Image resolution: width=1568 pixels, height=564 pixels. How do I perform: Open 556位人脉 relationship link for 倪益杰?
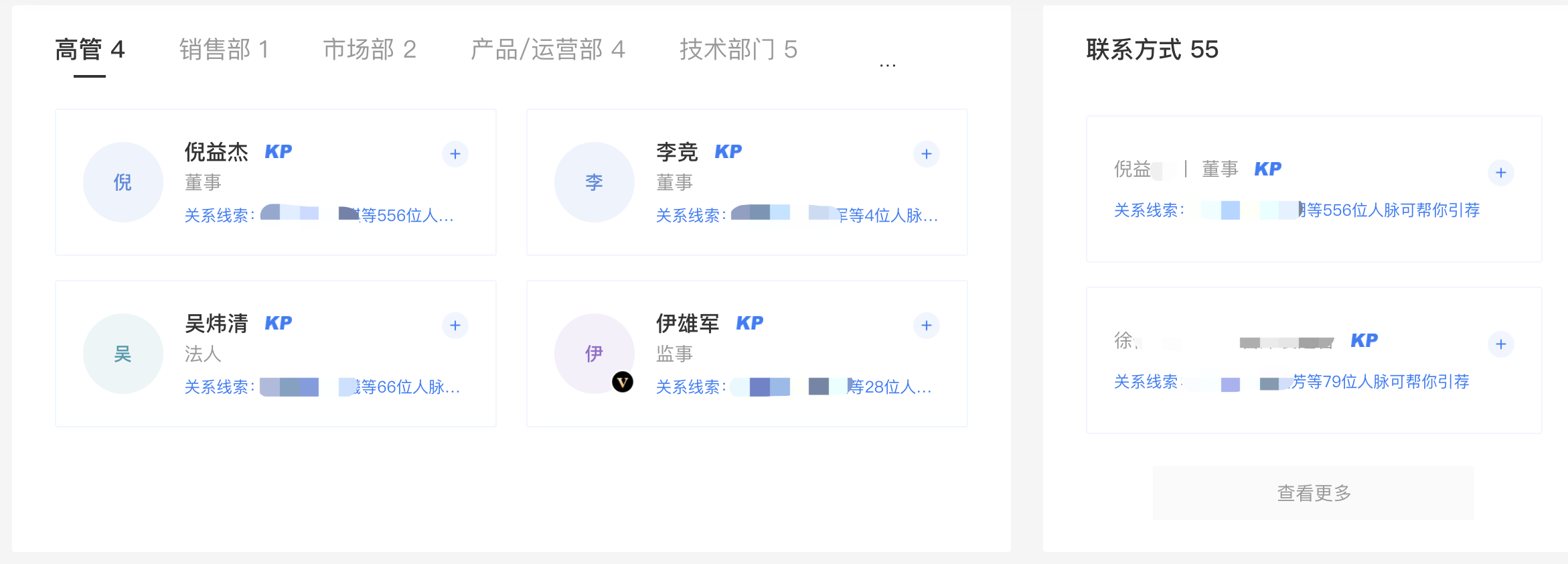pyautogui.click(x=407, y=216)
